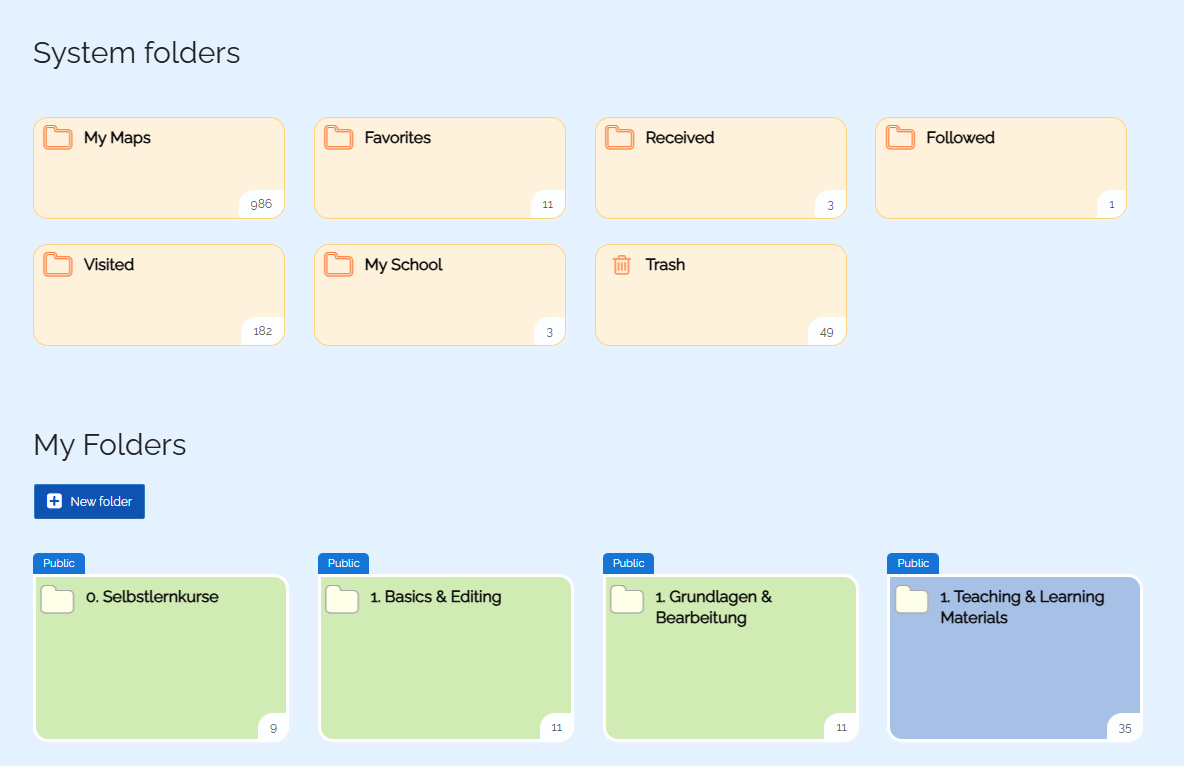The image size is (1184, 766).
Task: Click the Visited folder icon
Action: 57,264
